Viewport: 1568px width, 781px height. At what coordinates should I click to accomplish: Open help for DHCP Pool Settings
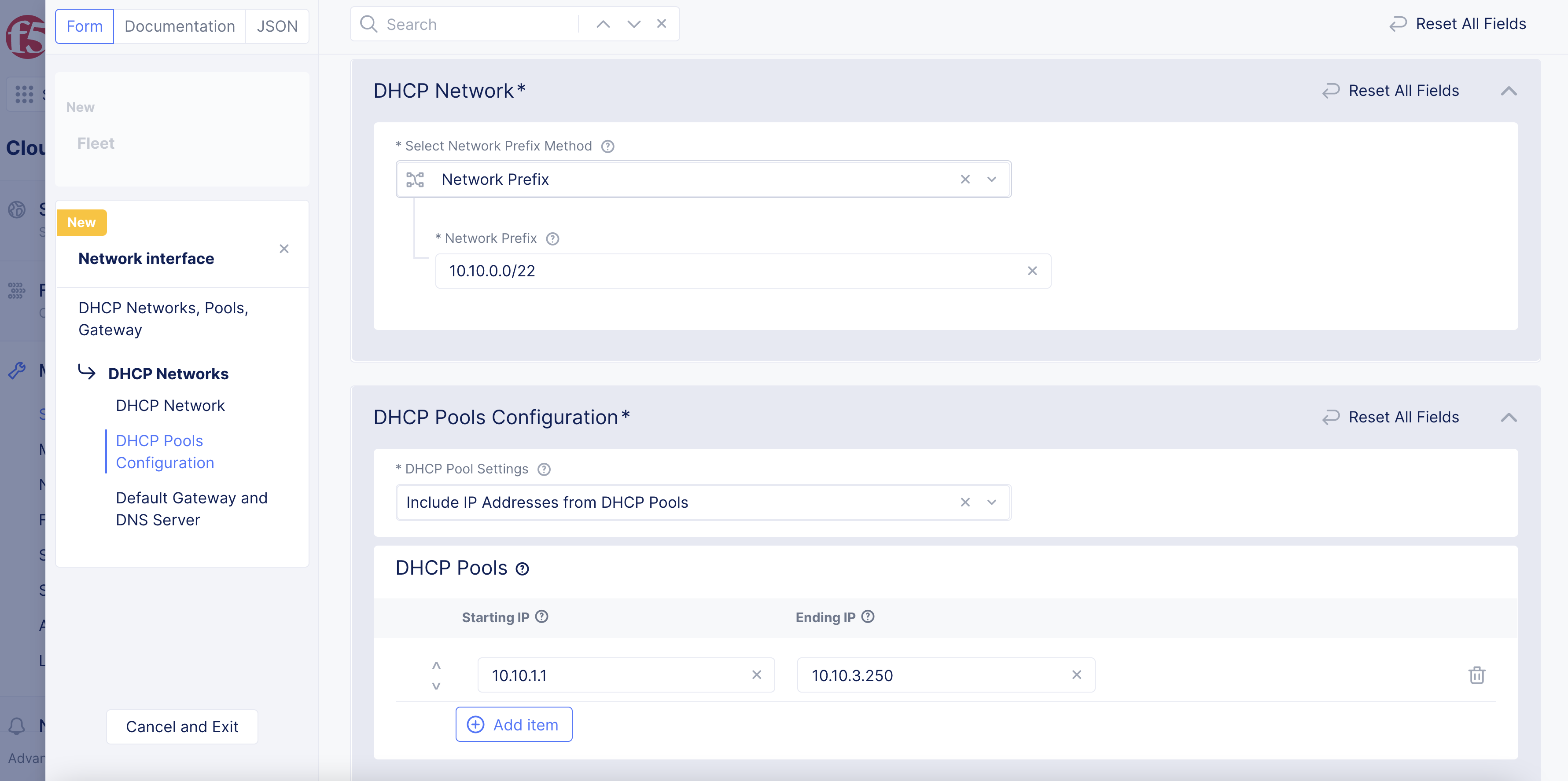(x=544, y=469)
